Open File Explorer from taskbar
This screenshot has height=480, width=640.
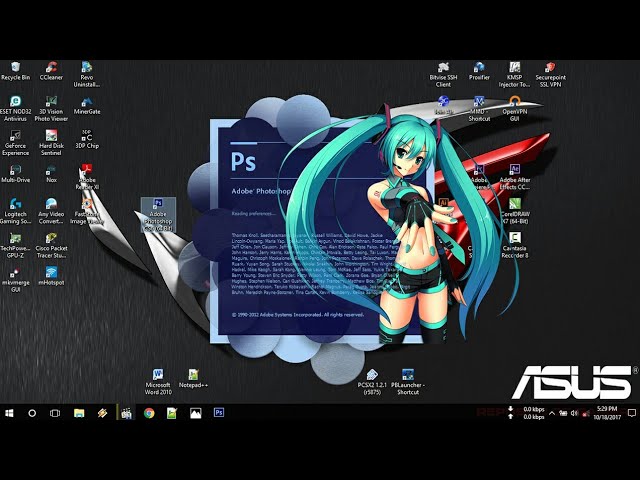click(x=79, y=413)
